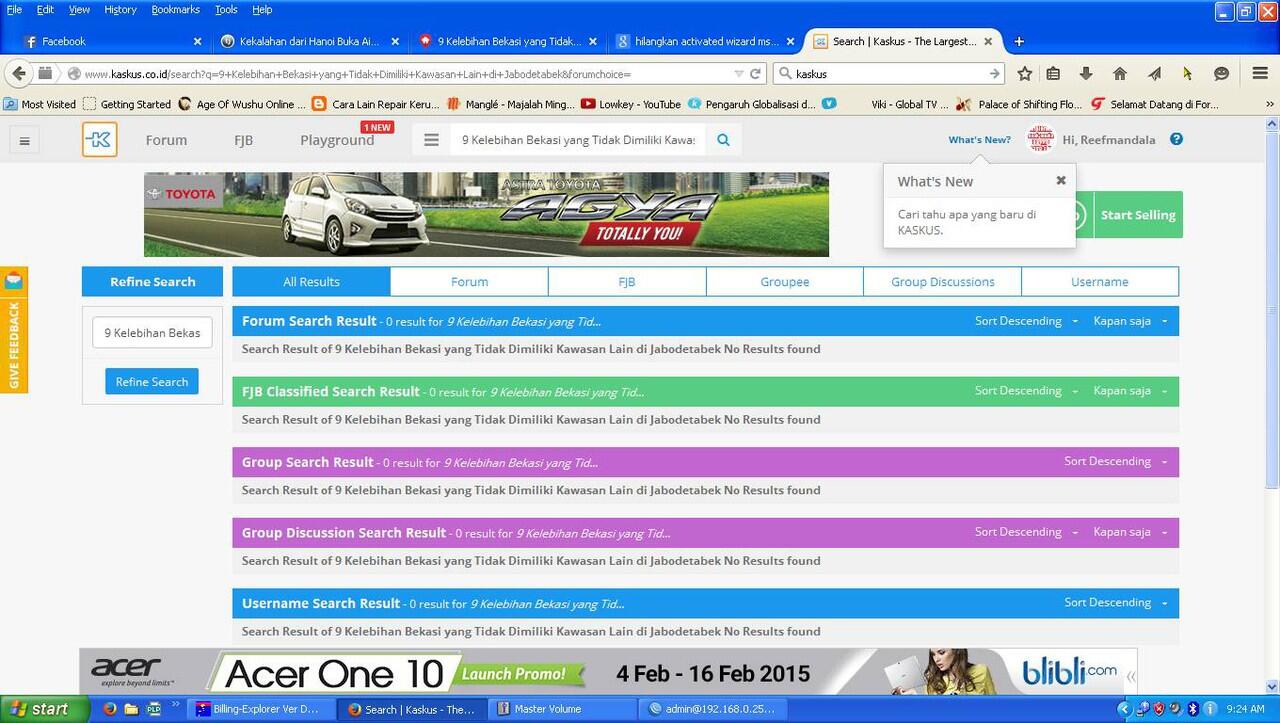Image resolution: width=1280 pixels, height=723 pixels.
Task: Open a new browser tab
Action: point(1019,41)
